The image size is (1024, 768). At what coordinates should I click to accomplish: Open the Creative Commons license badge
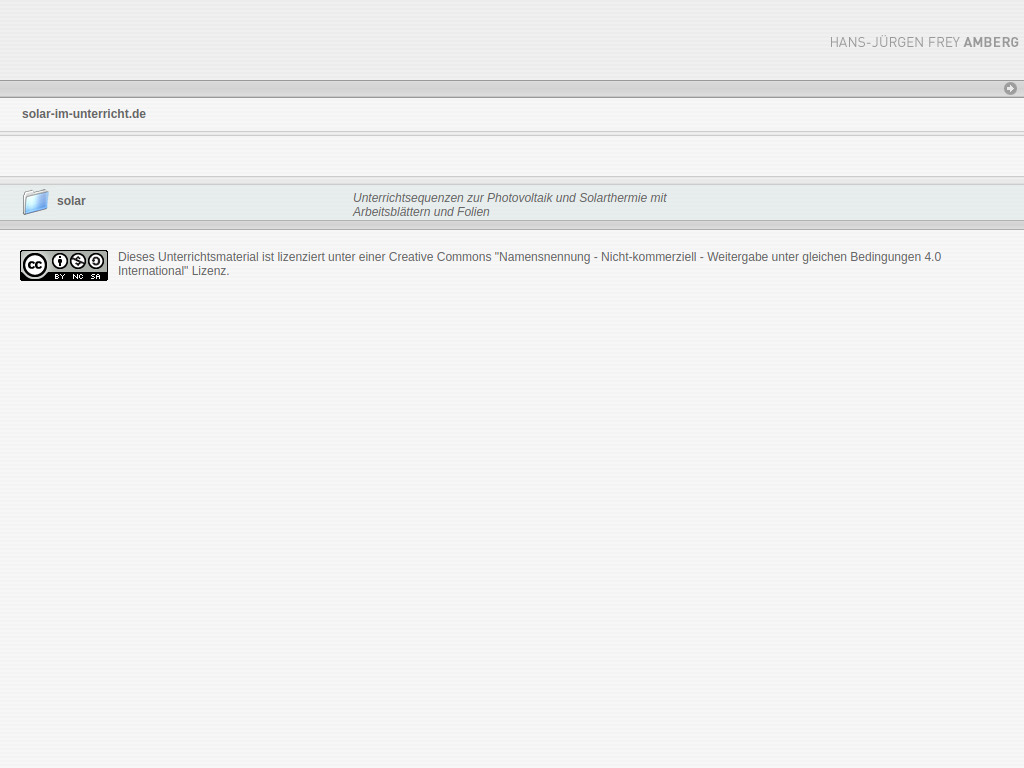tap(63, 265)
